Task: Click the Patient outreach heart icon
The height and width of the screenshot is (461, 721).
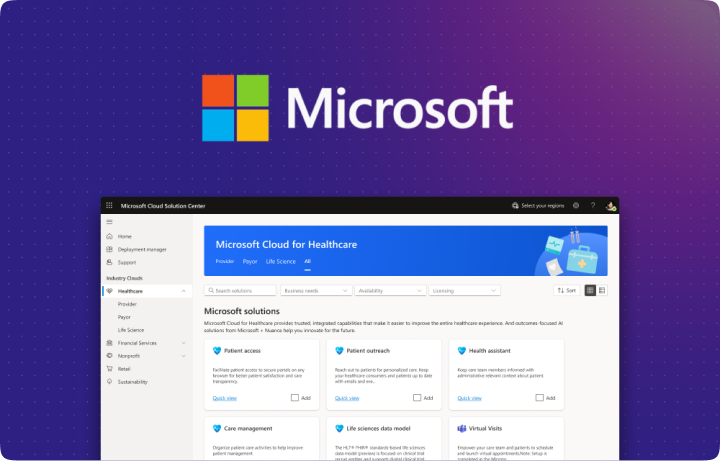Action: point(339,351)
